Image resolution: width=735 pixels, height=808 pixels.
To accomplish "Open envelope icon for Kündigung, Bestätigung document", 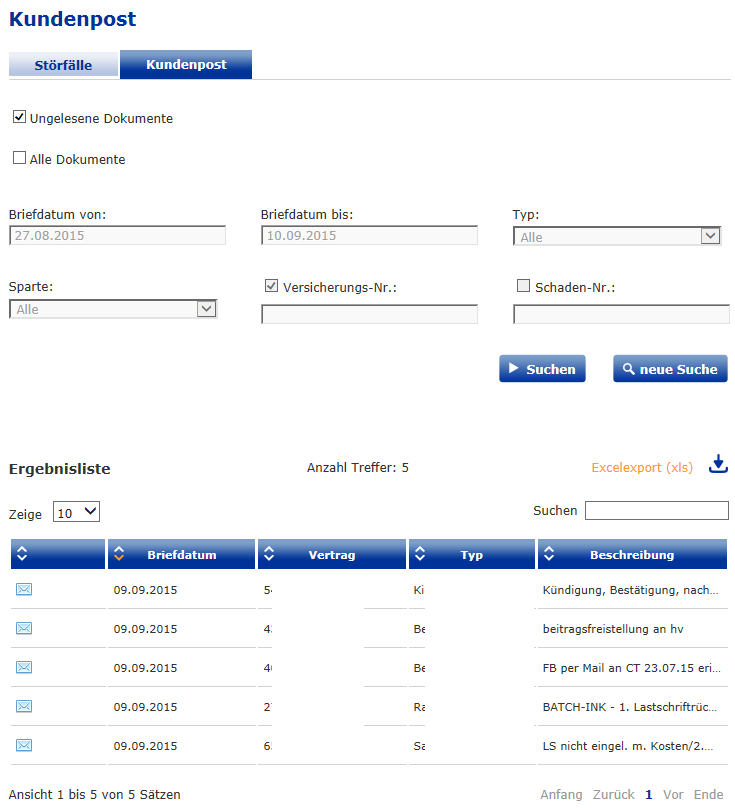I will (25, 590).
